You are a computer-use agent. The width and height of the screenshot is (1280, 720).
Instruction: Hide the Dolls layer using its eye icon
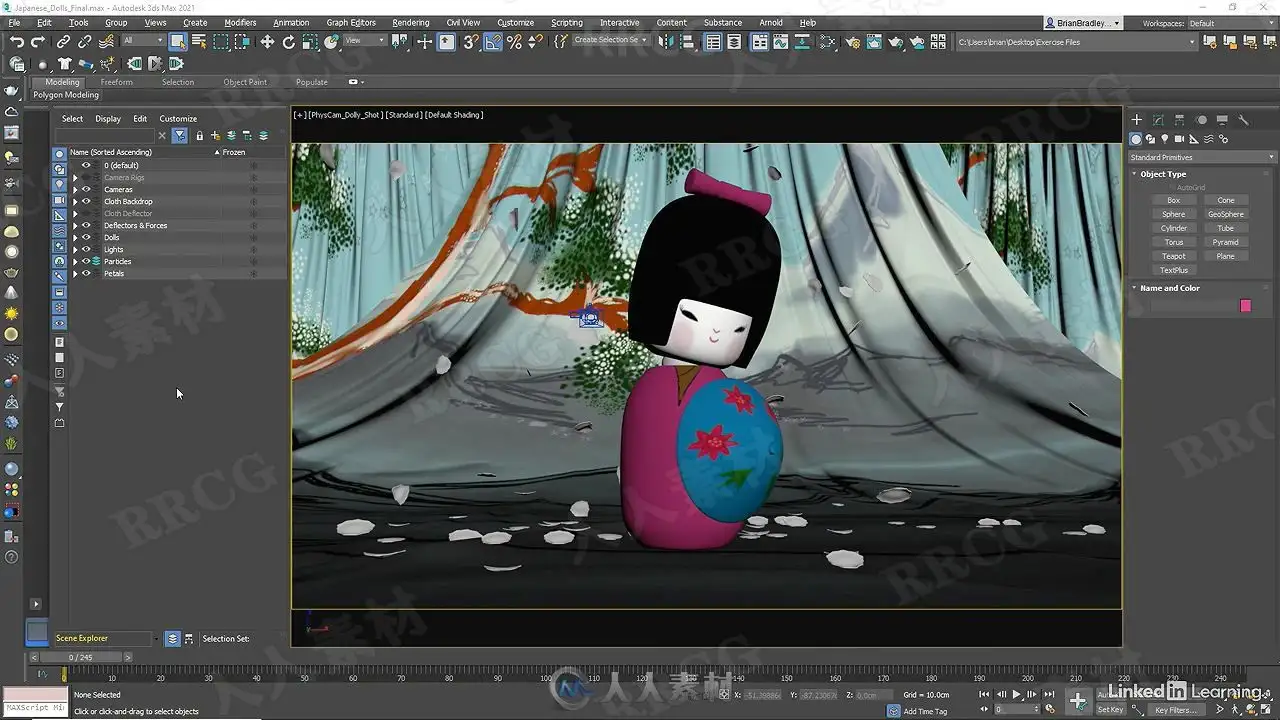(x=86, y=237)
